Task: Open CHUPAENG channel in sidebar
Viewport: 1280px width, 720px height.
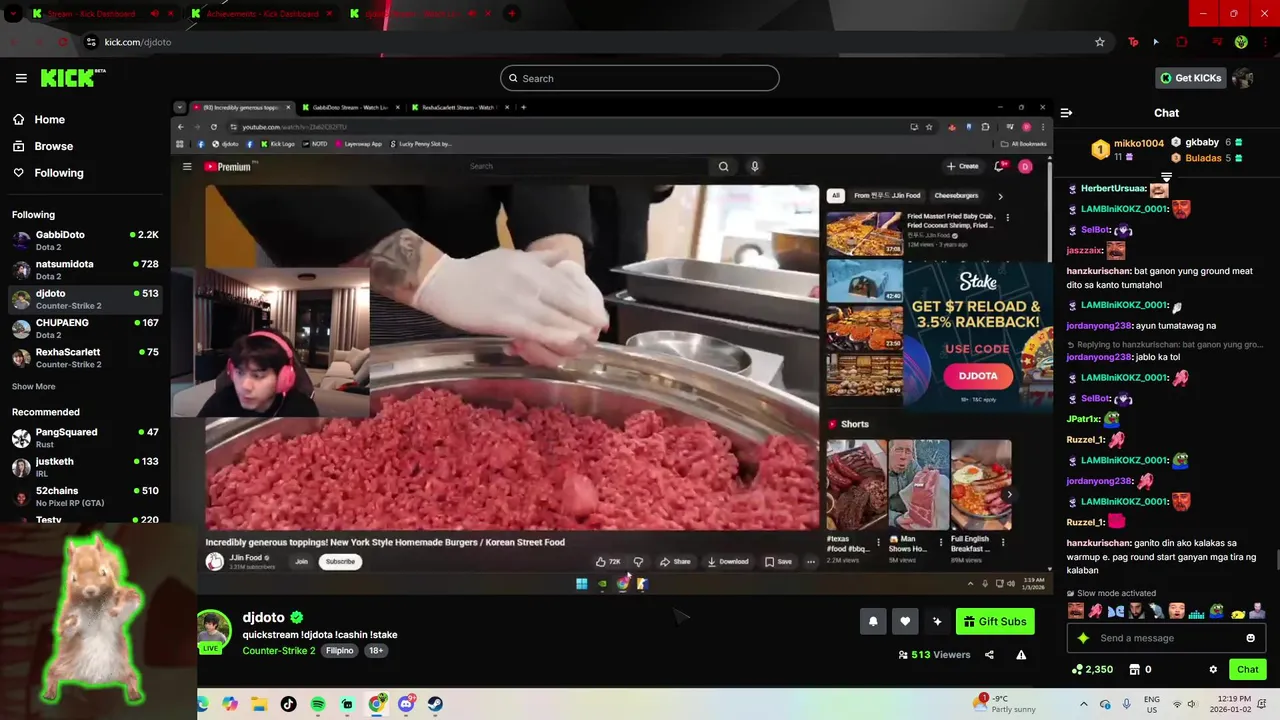Action: (84, 328)
